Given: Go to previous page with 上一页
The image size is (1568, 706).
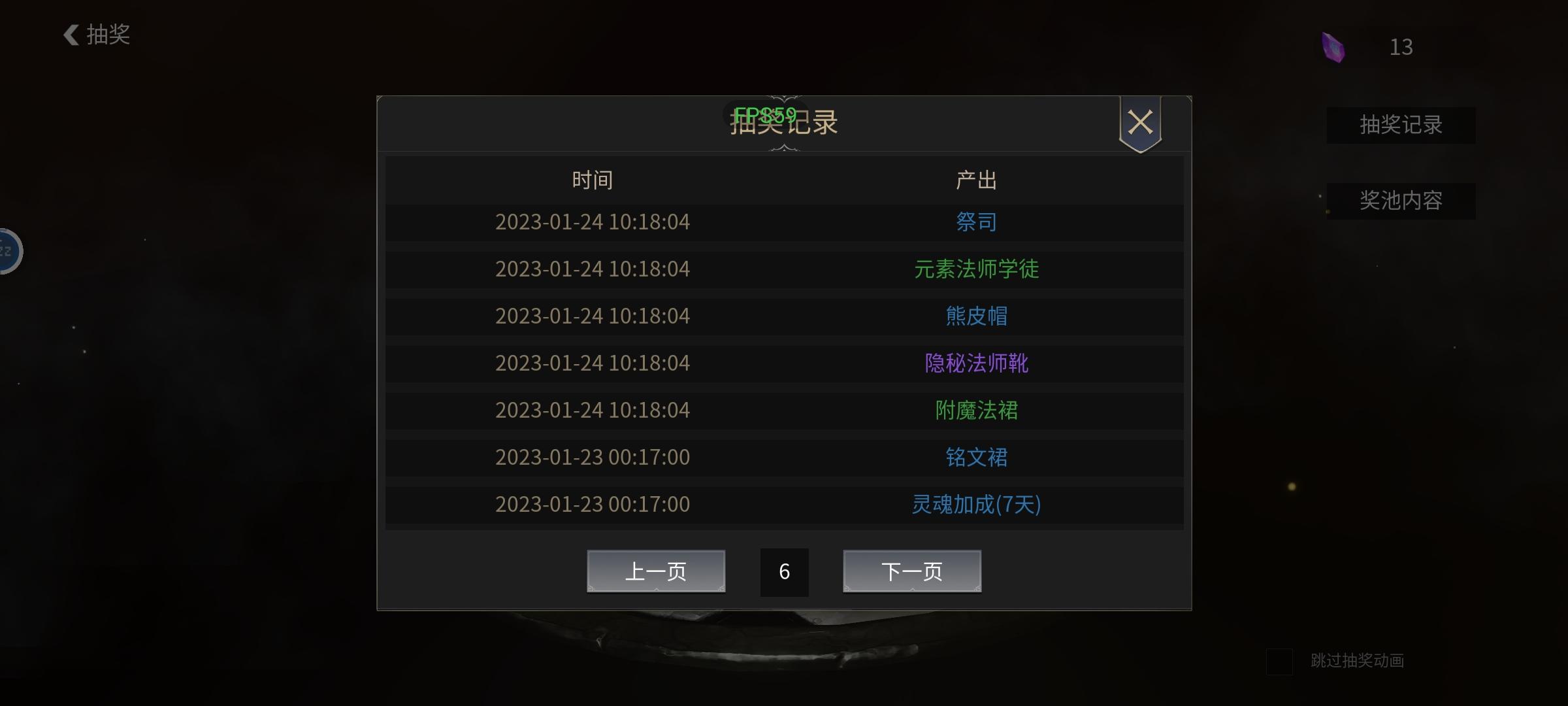Looking at the screenshot, I should point(656,571).
